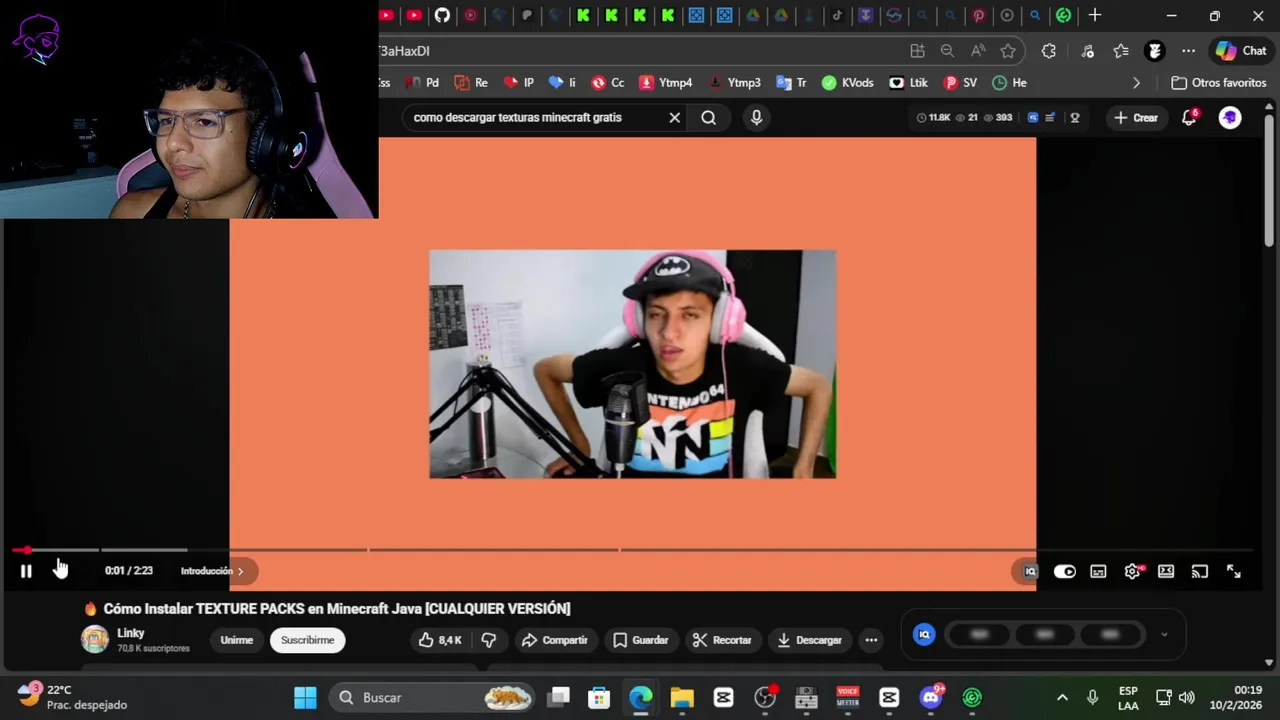Share the video using Compartir
Viewport: 1280px width, 720px height.
point(555,640)
